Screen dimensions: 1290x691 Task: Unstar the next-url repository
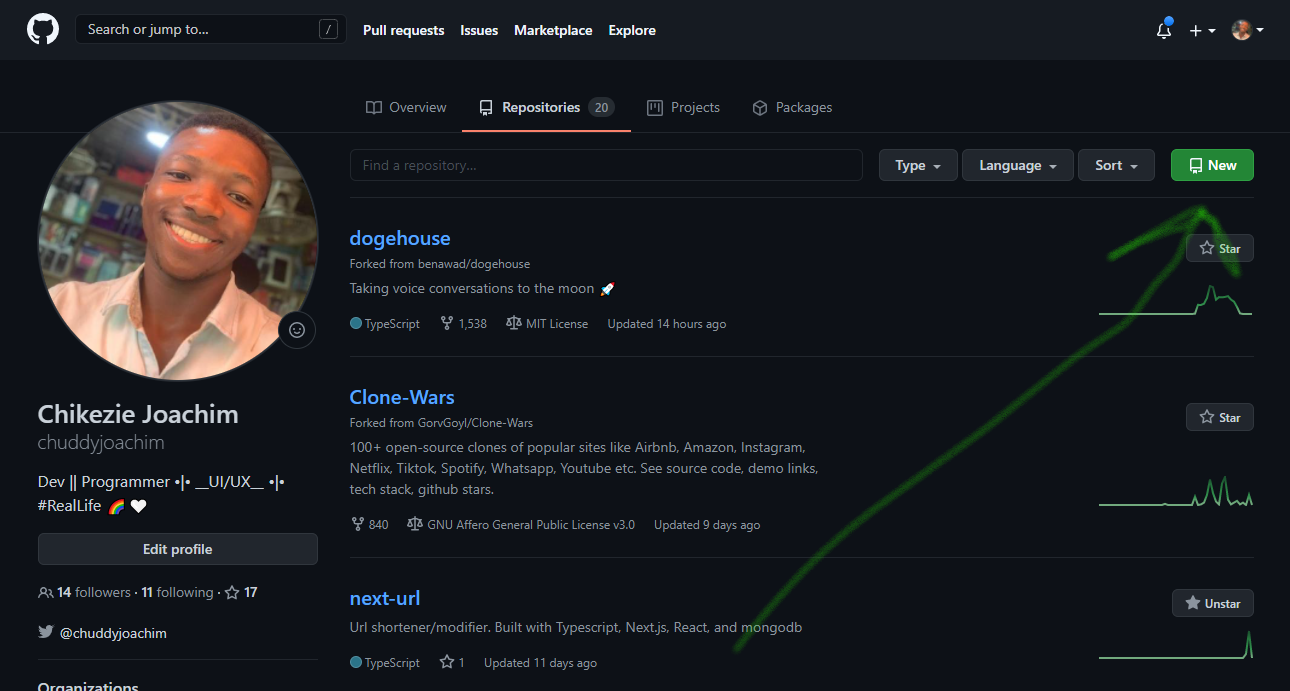pyautogui.click(x=1212, y=603)
